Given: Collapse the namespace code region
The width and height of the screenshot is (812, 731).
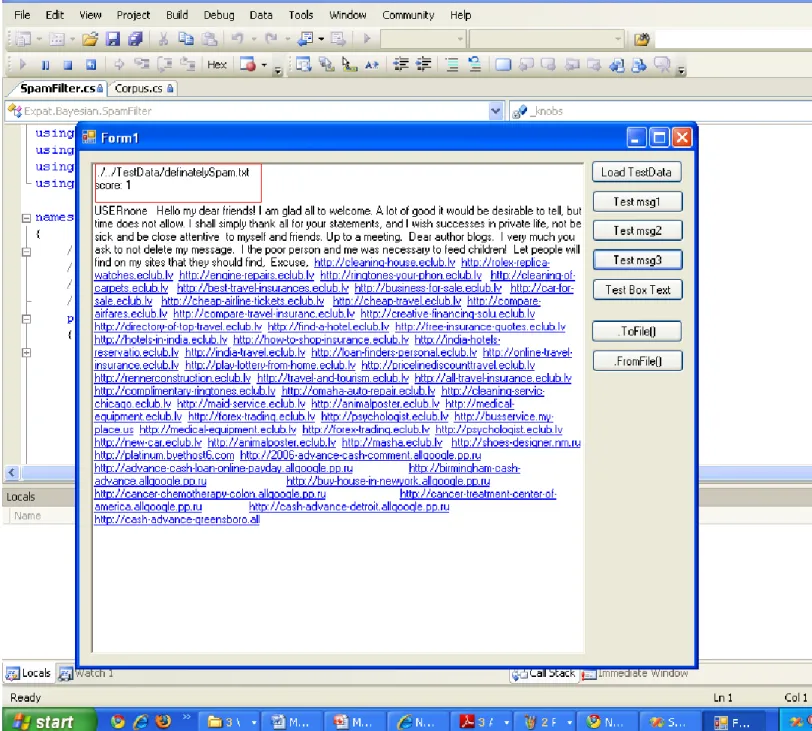Looking at the screenshot, I should point(26,218).
